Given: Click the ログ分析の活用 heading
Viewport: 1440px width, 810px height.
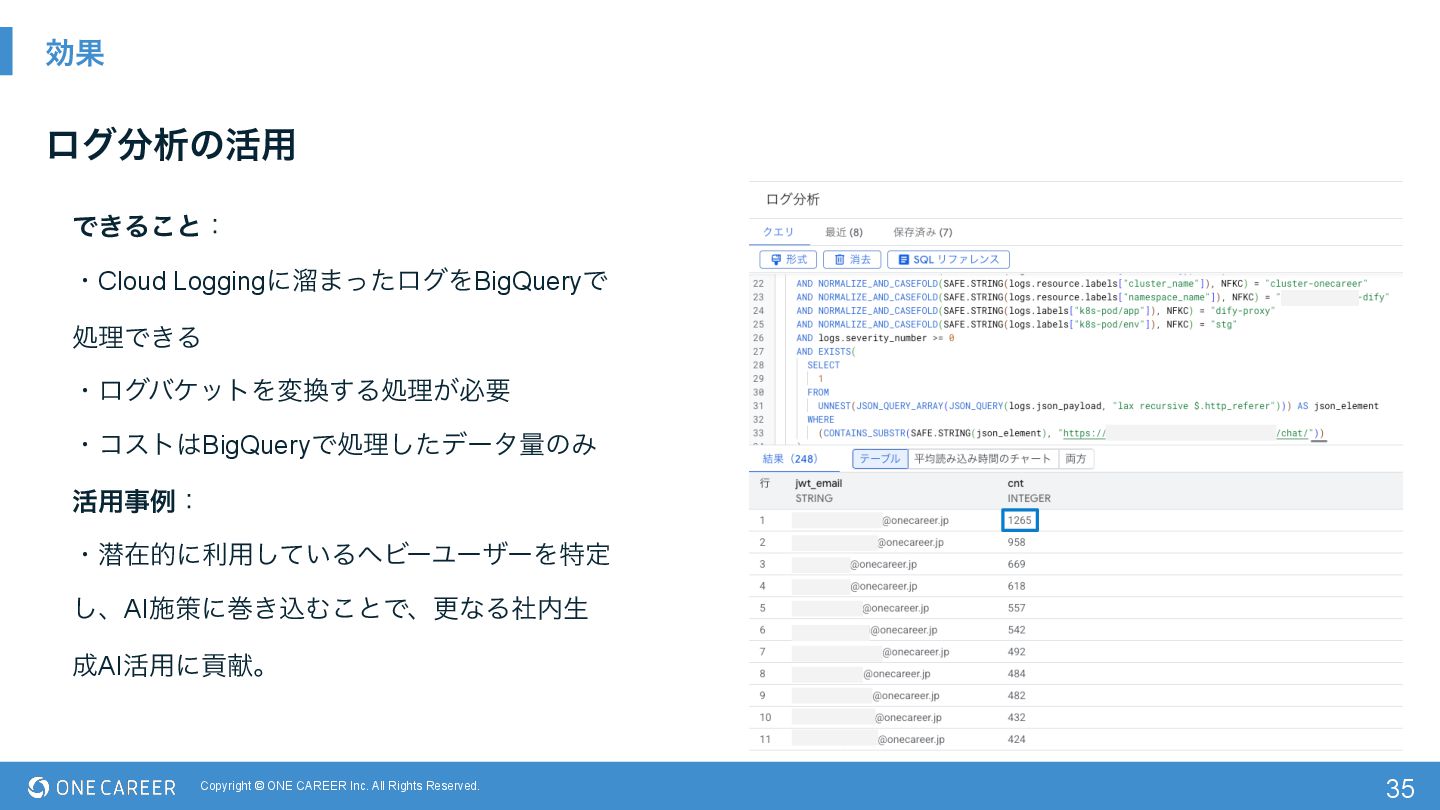Looking at the screenshot, I should 171,145.
